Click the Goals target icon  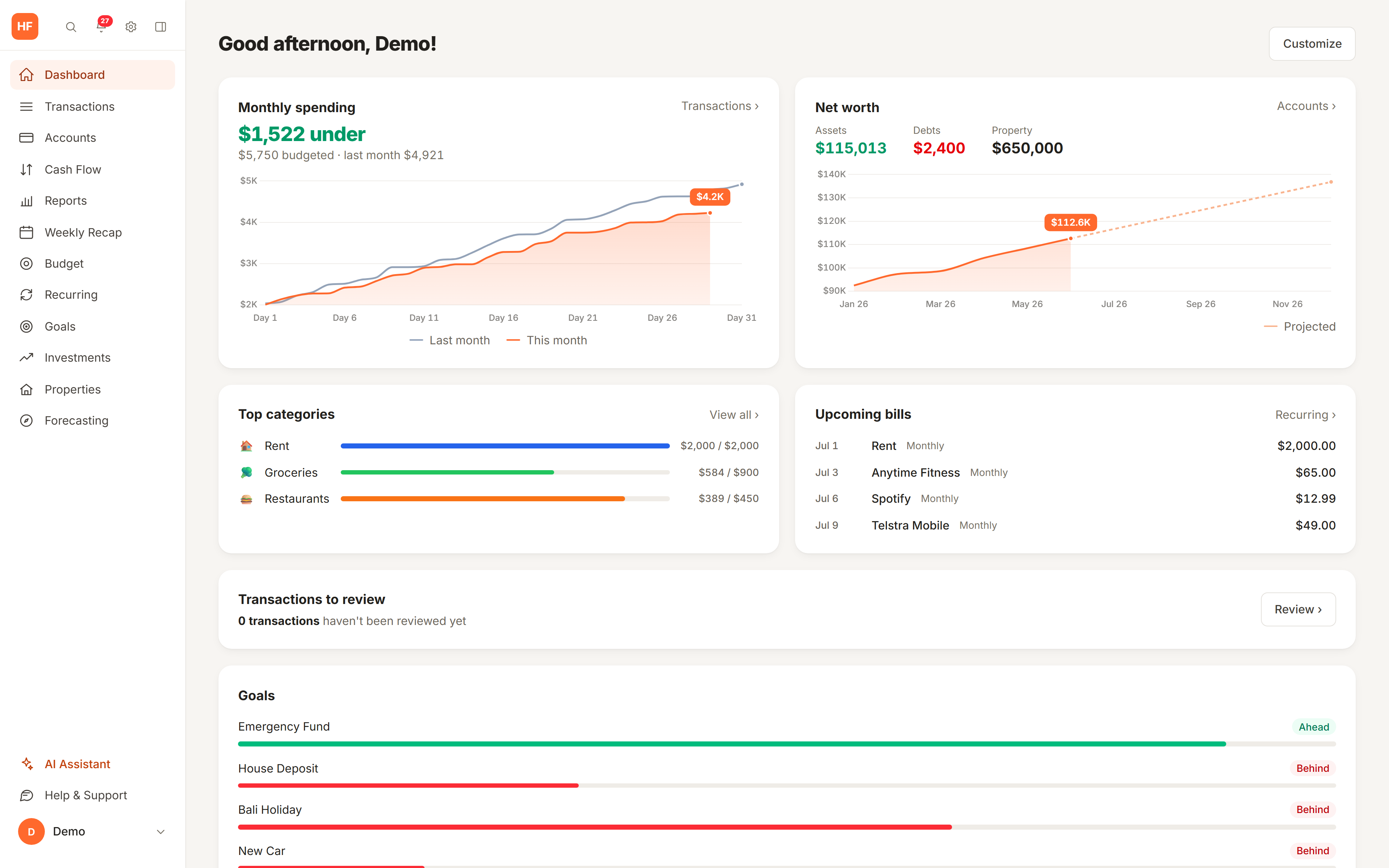[26, 326]
